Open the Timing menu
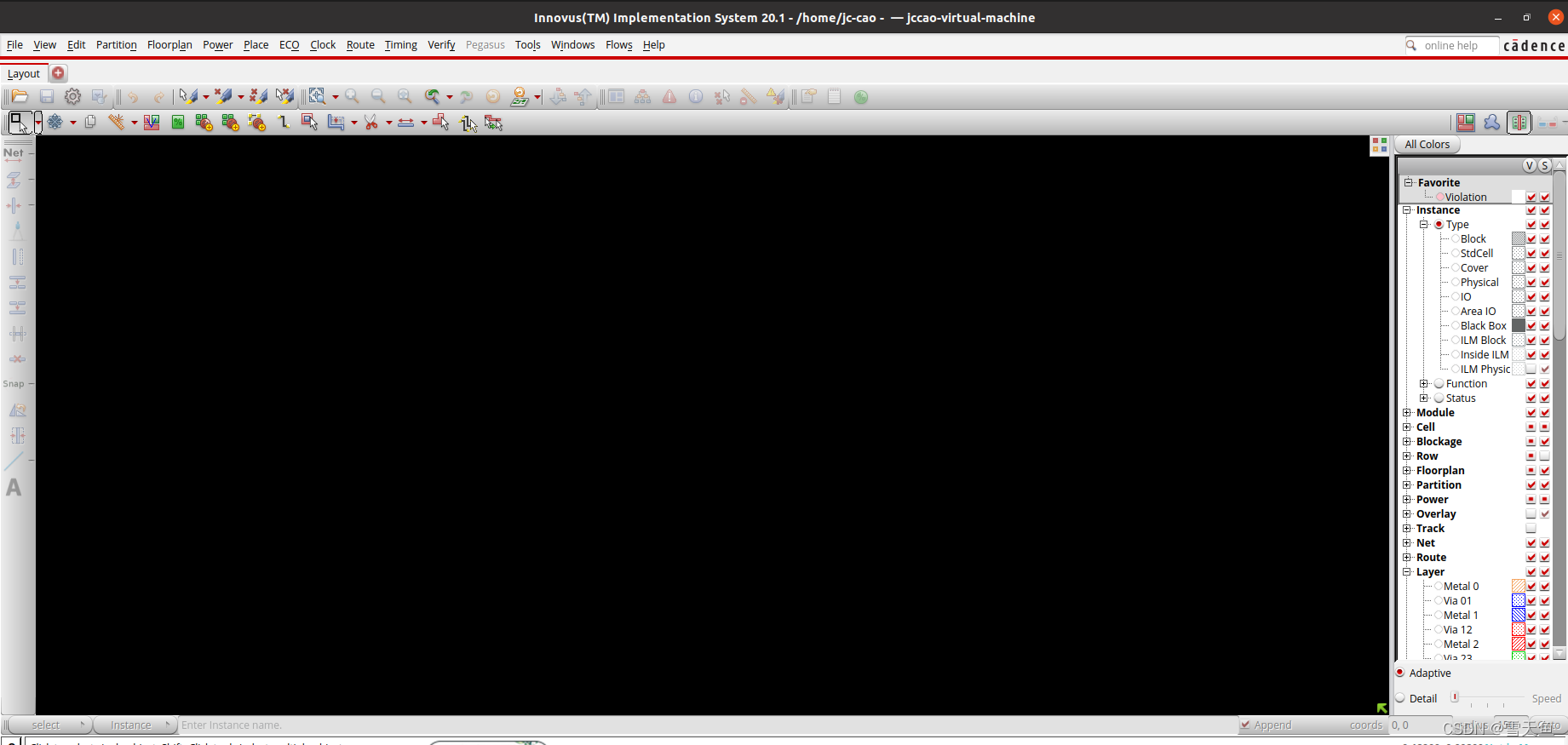Viewport: 1568px width, 745px height. (400, 45)
